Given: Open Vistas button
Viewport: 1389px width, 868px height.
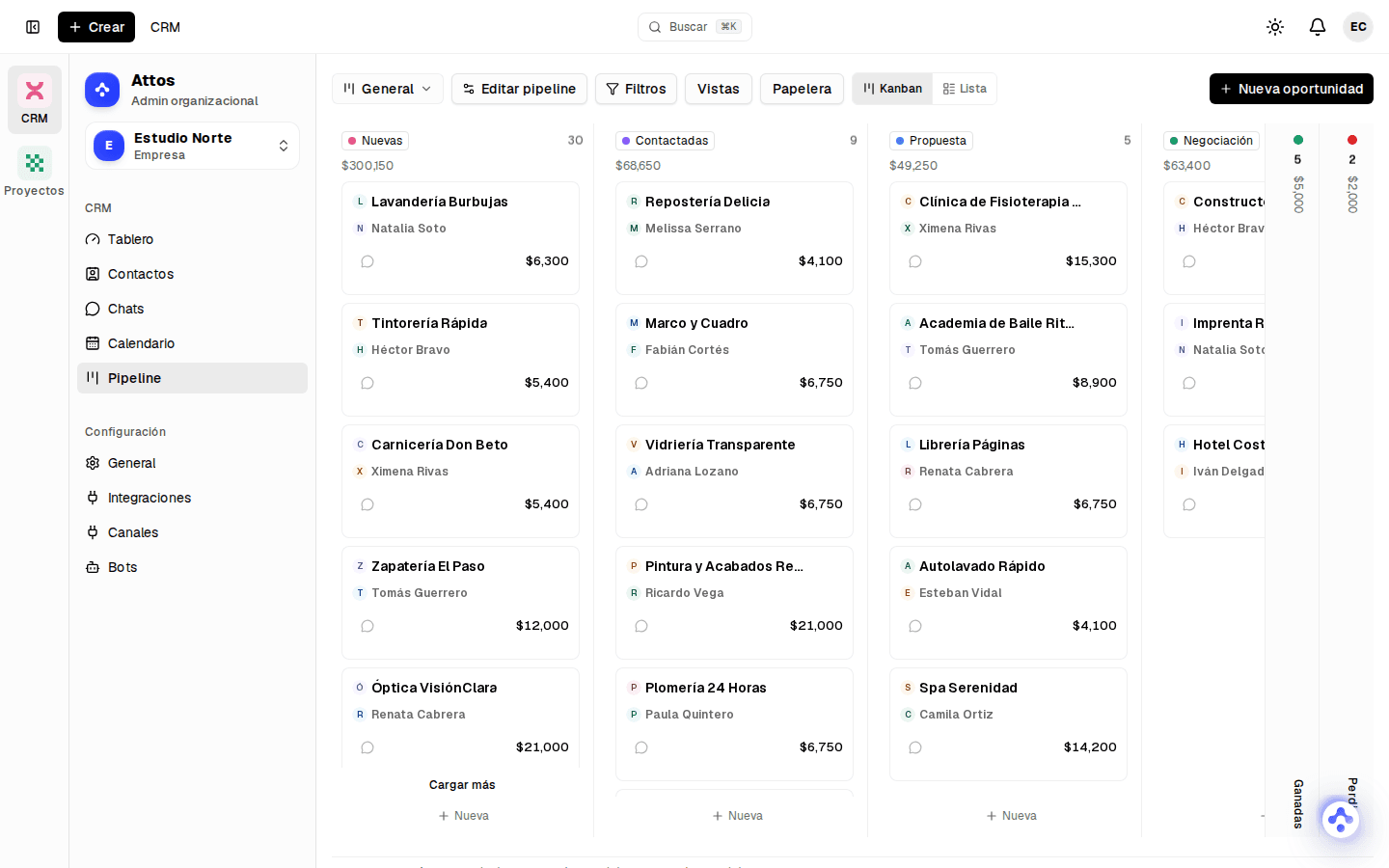Looking at the screenshot, I should click(719, 89).
